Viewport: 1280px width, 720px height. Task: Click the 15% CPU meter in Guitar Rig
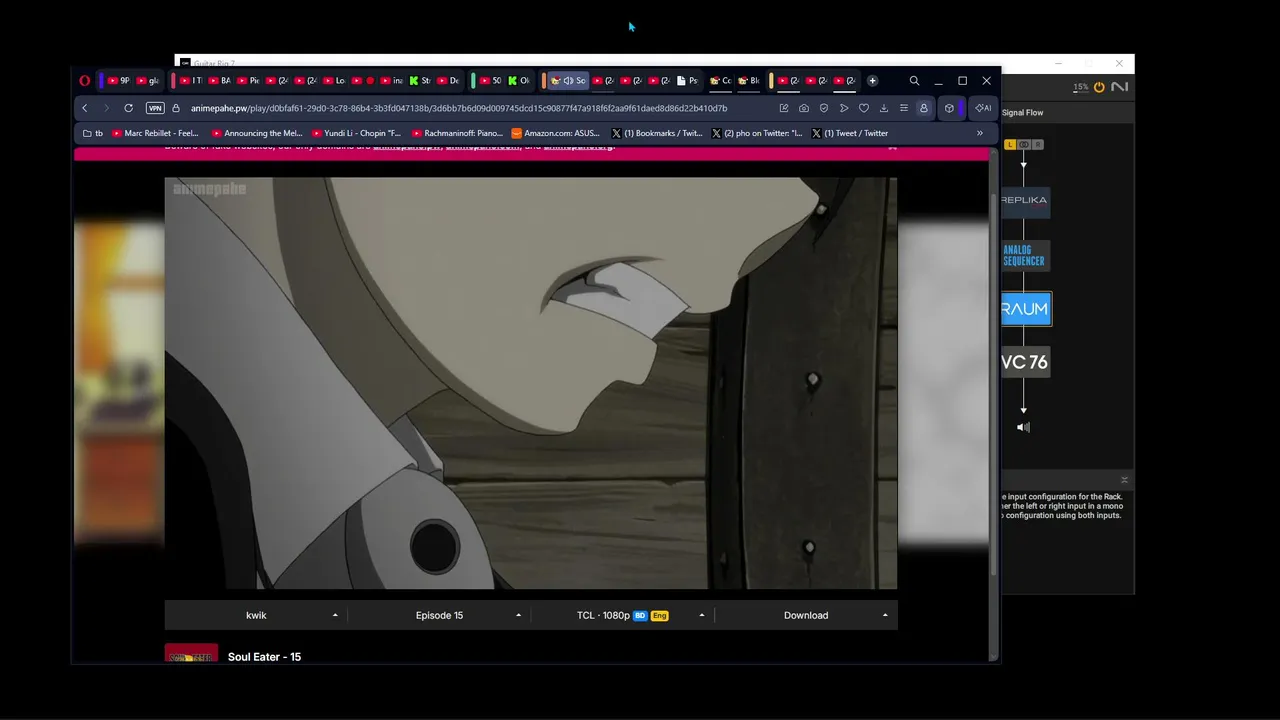tap(1081, 87)
